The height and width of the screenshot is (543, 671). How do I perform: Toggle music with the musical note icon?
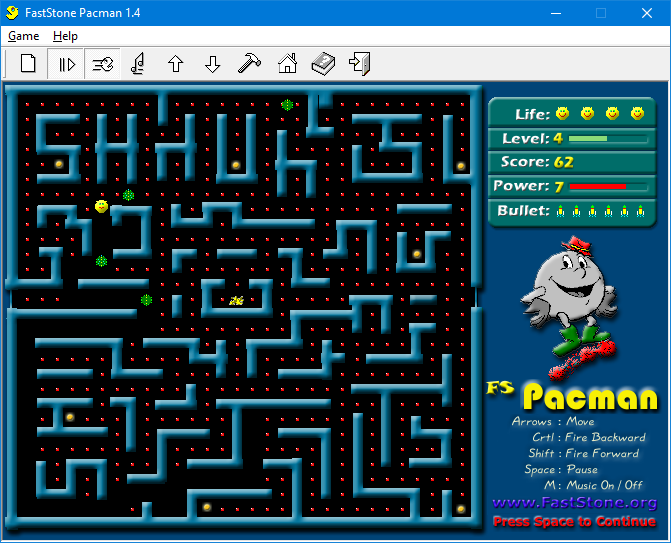click(138, 64)
